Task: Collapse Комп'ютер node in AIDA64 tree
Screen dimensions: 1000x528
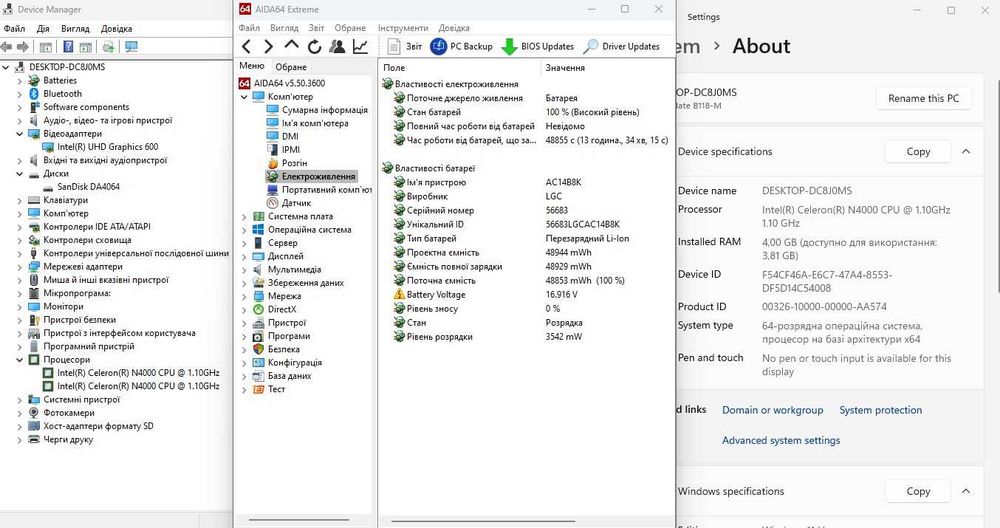Action: click(x=244, y=97)
